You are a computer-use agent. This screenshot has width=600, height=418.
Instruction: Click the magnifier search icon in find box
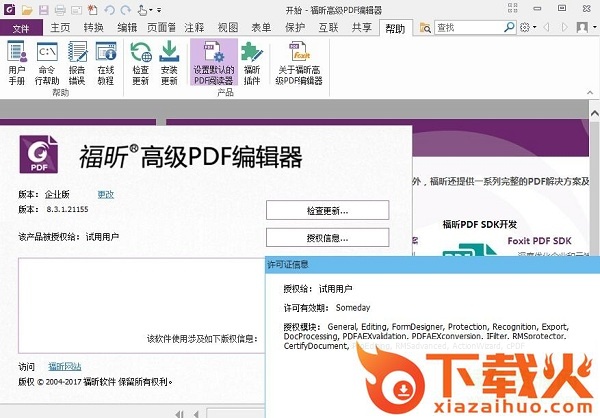click(x=509, y=27)
